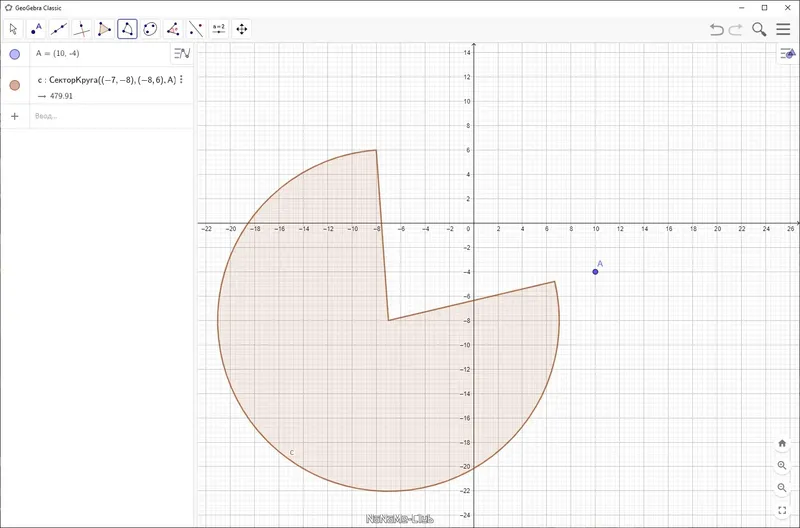
Task: Click the algebra input field
Action: [x=111, y=116]
